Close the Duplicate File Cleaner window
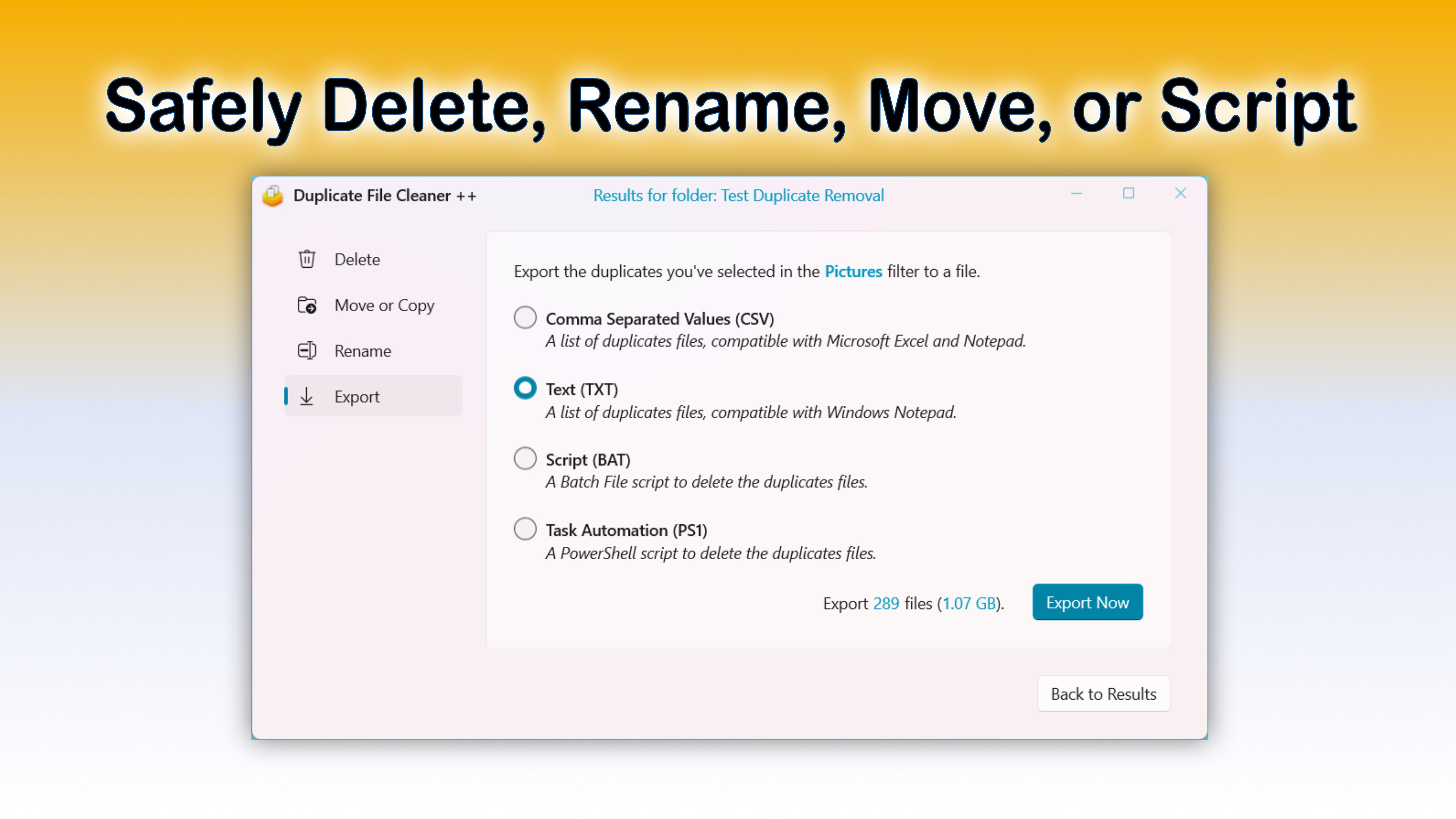1456x819 pixels. coord(1181,194)
